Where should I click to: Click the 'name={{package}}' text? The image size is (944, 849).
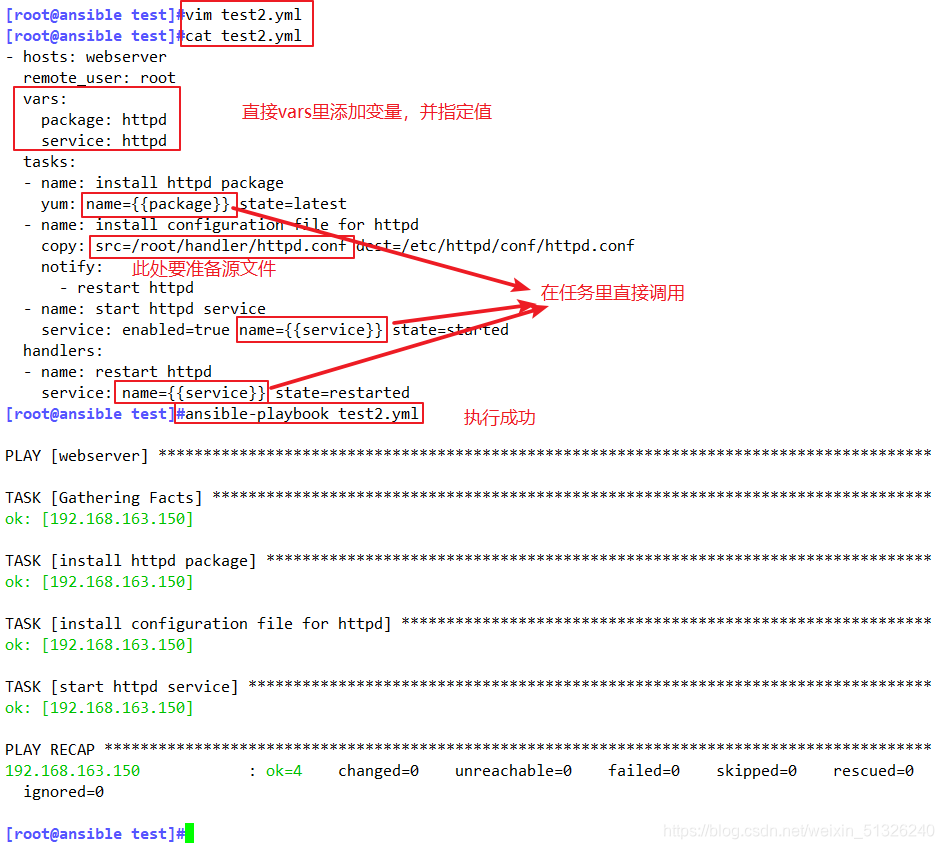158,204
